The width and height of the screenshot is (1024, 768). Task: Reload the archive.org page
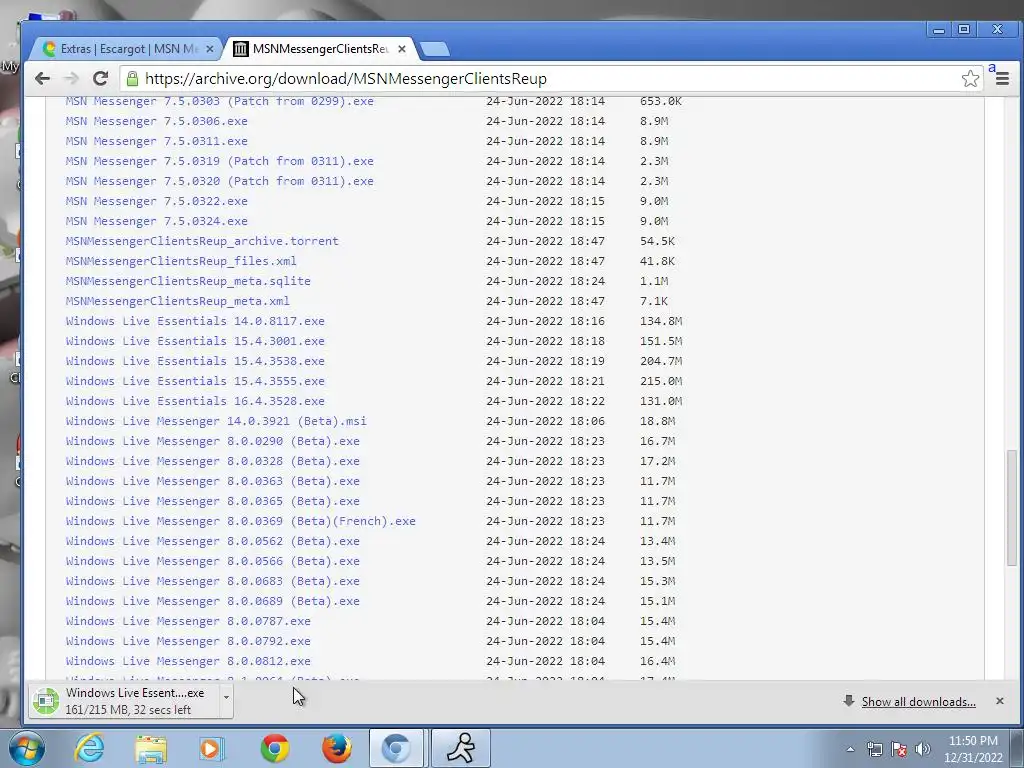(x=100, y=79)
